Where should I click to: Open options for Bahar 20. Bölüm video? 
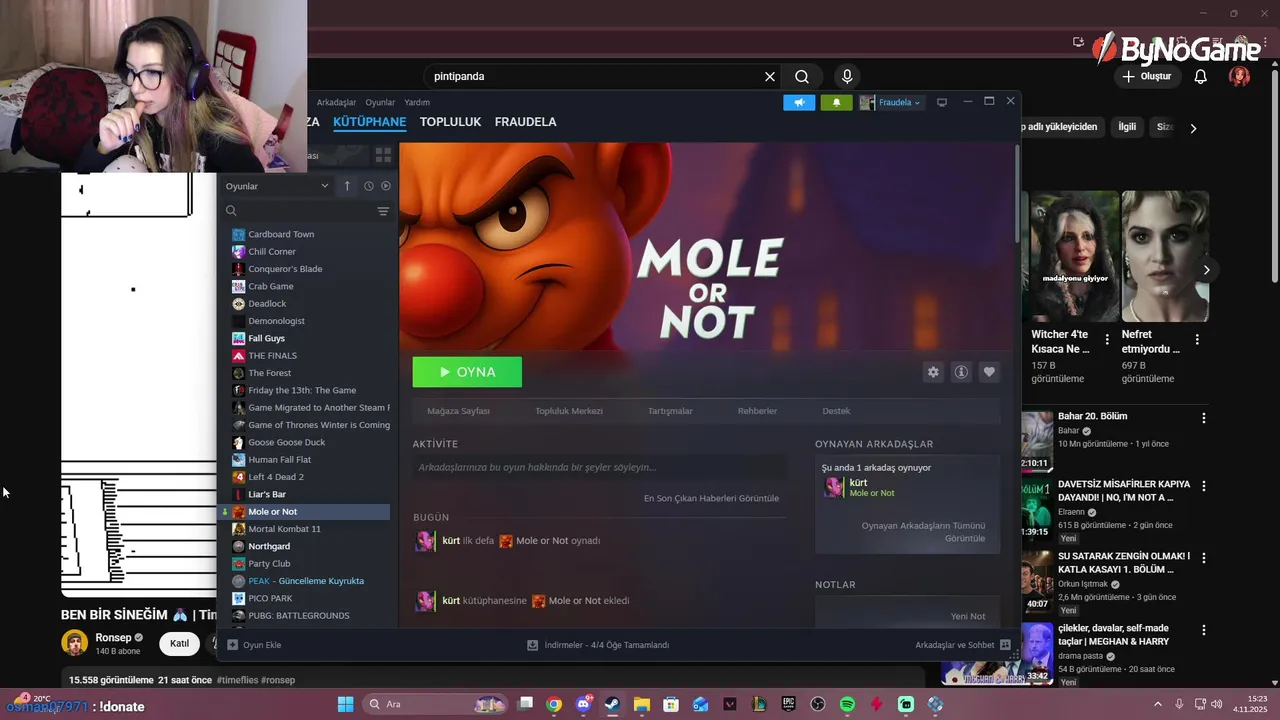(1204, 418)
